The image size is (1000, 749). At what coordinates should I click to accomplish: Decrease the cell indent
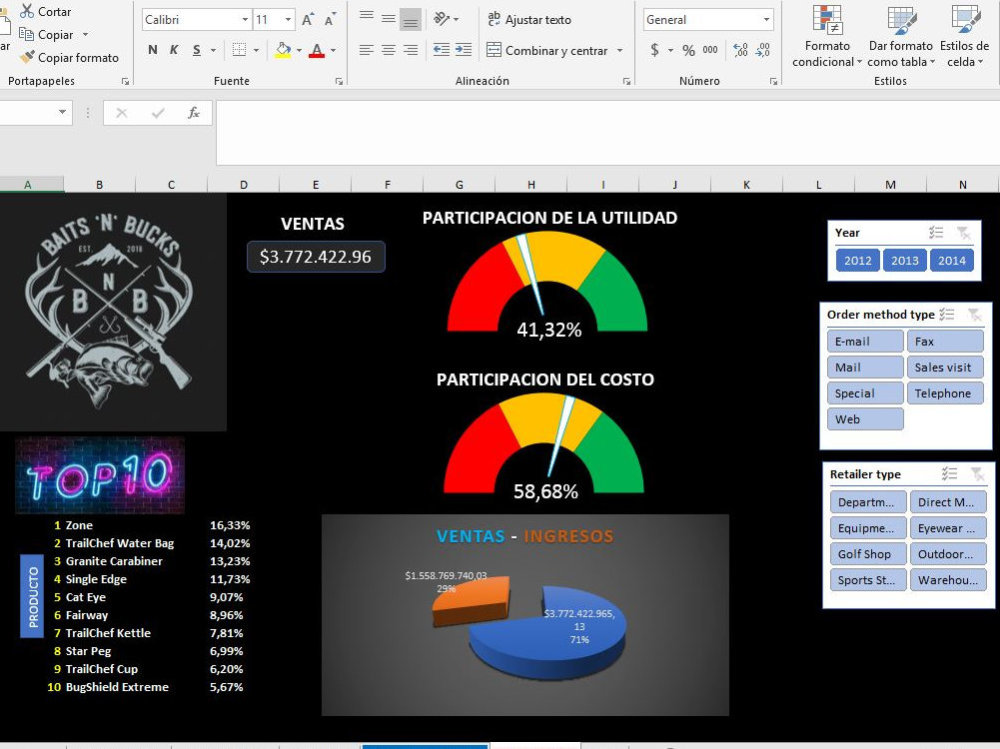click(441, 50)
